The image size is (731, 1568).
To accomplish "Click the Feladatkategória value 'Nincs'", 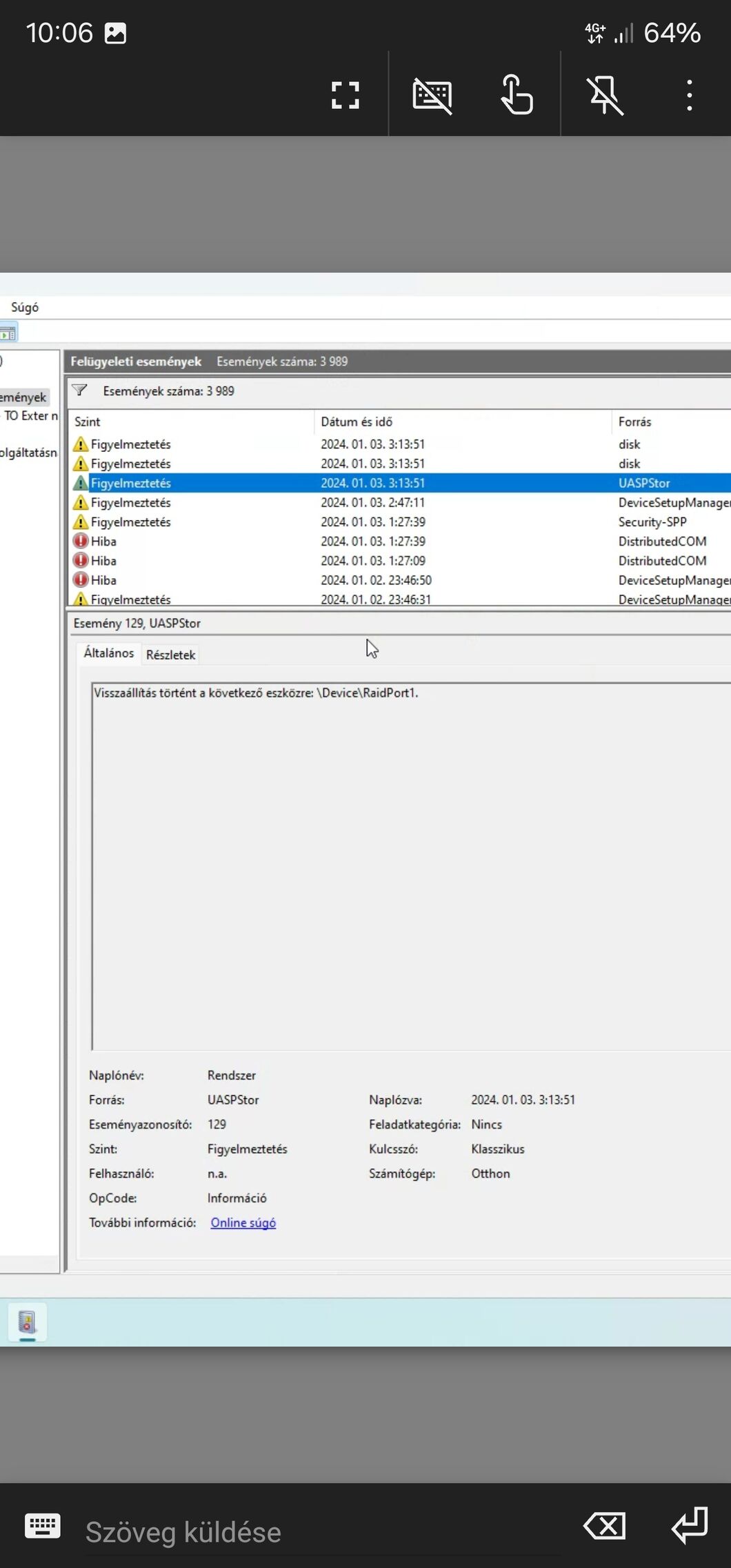I will tap(486, 1124).
